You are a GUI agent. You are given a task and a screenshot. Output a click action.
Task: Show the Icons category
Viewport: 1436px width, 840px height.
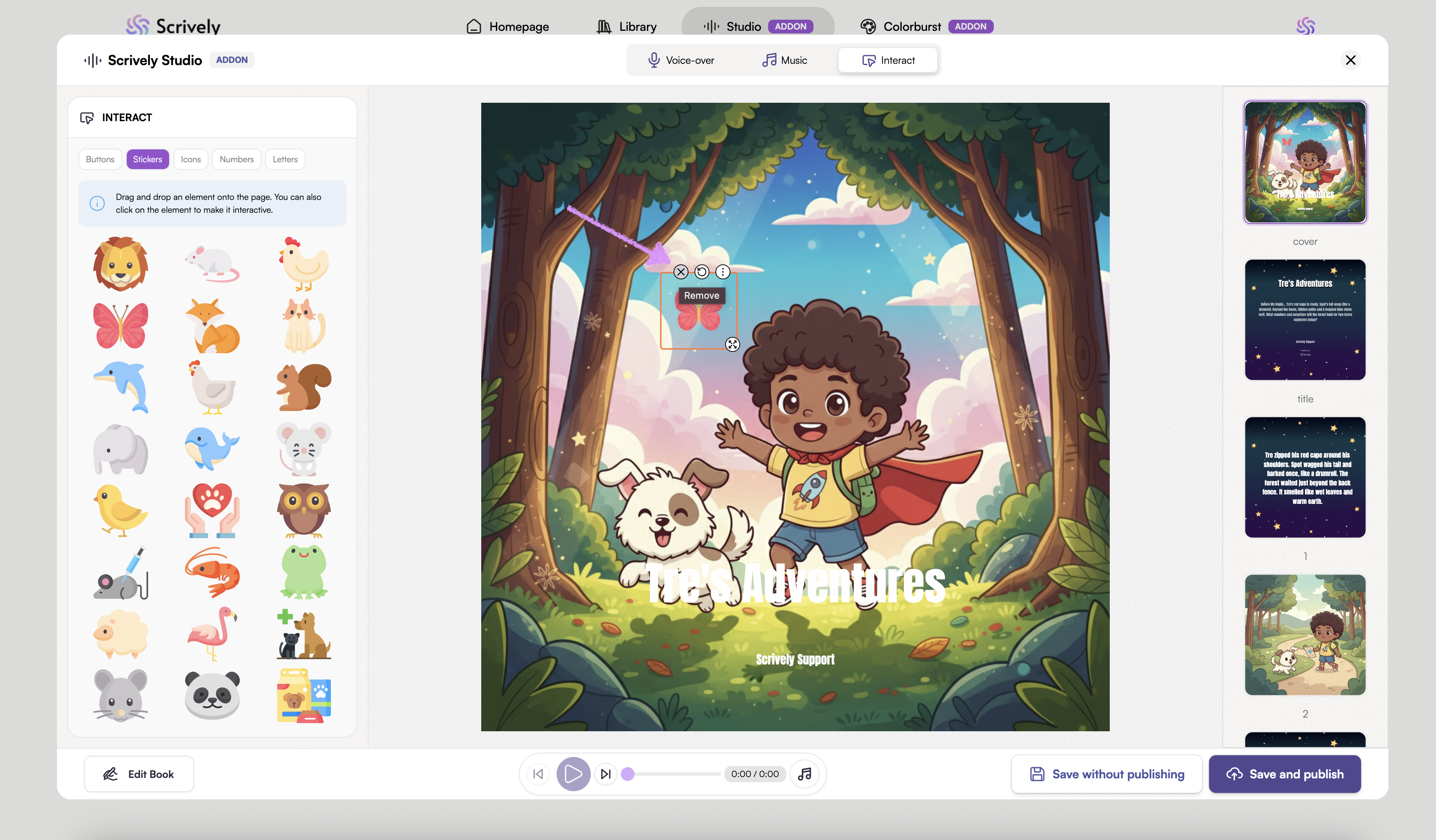pyautogui.click(x=191, y=160)
